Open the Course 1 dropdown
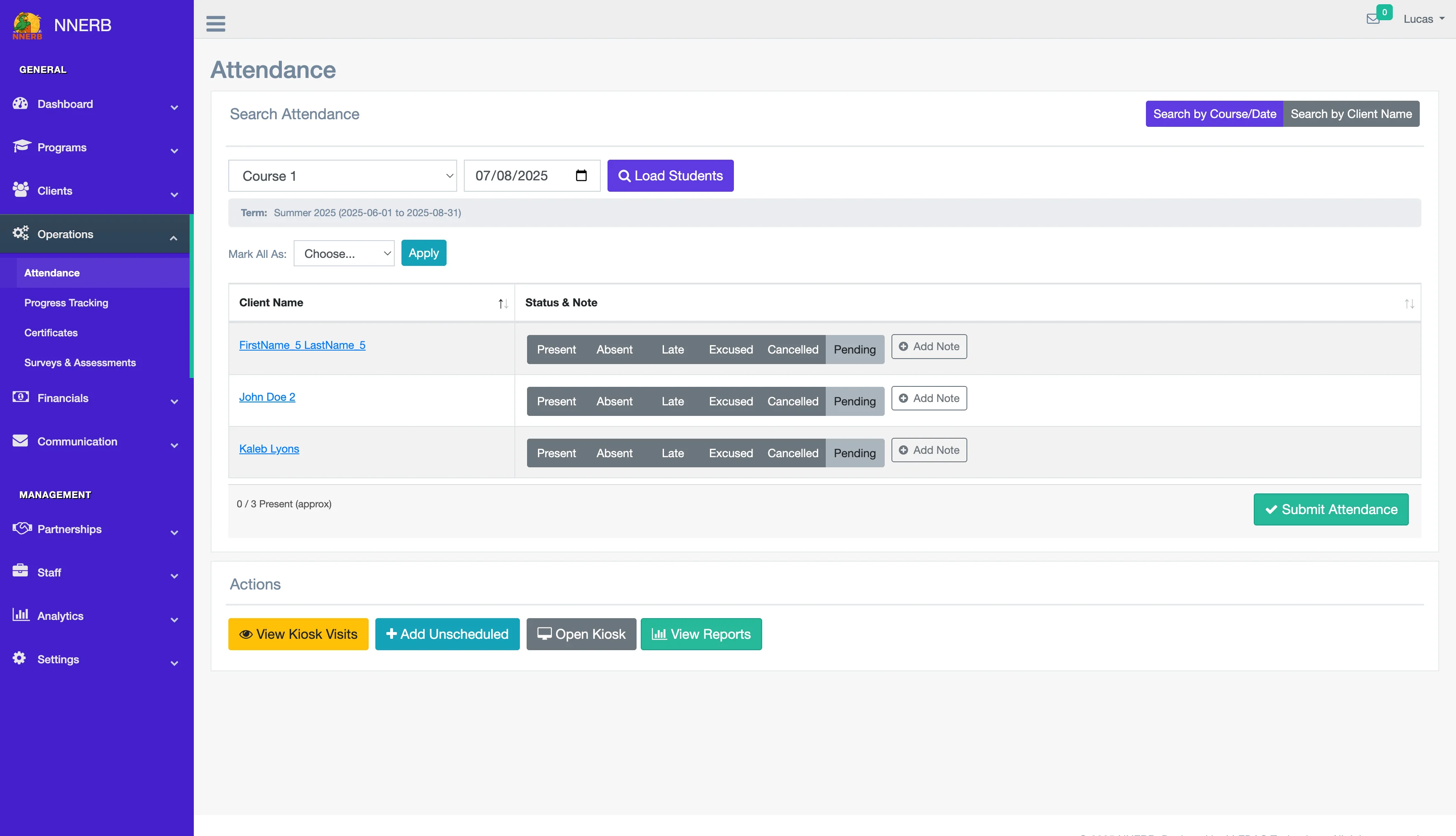 tap(343, 176)
